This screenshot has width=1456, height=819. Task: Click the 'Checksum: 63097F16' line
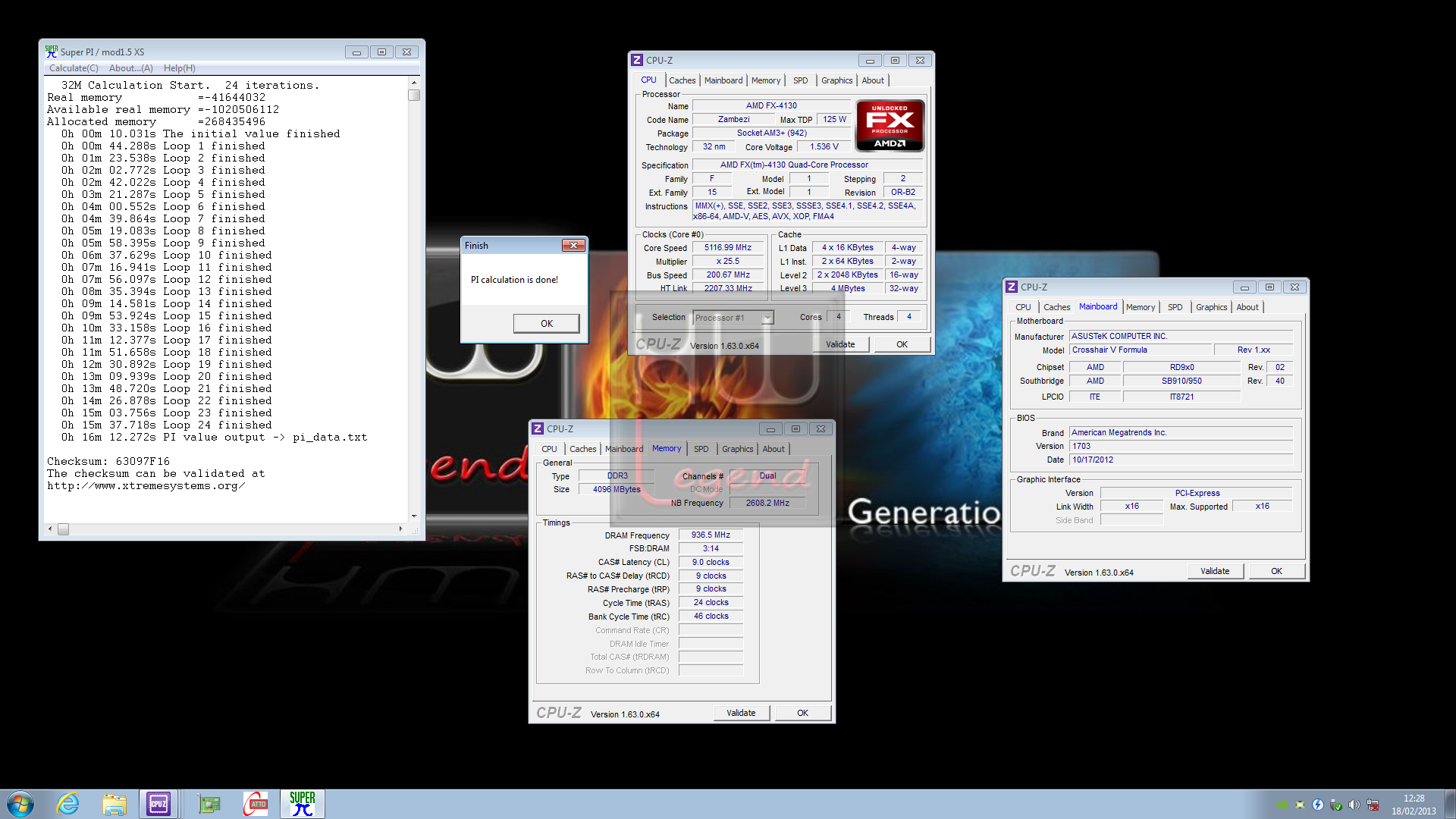(108, 461)
